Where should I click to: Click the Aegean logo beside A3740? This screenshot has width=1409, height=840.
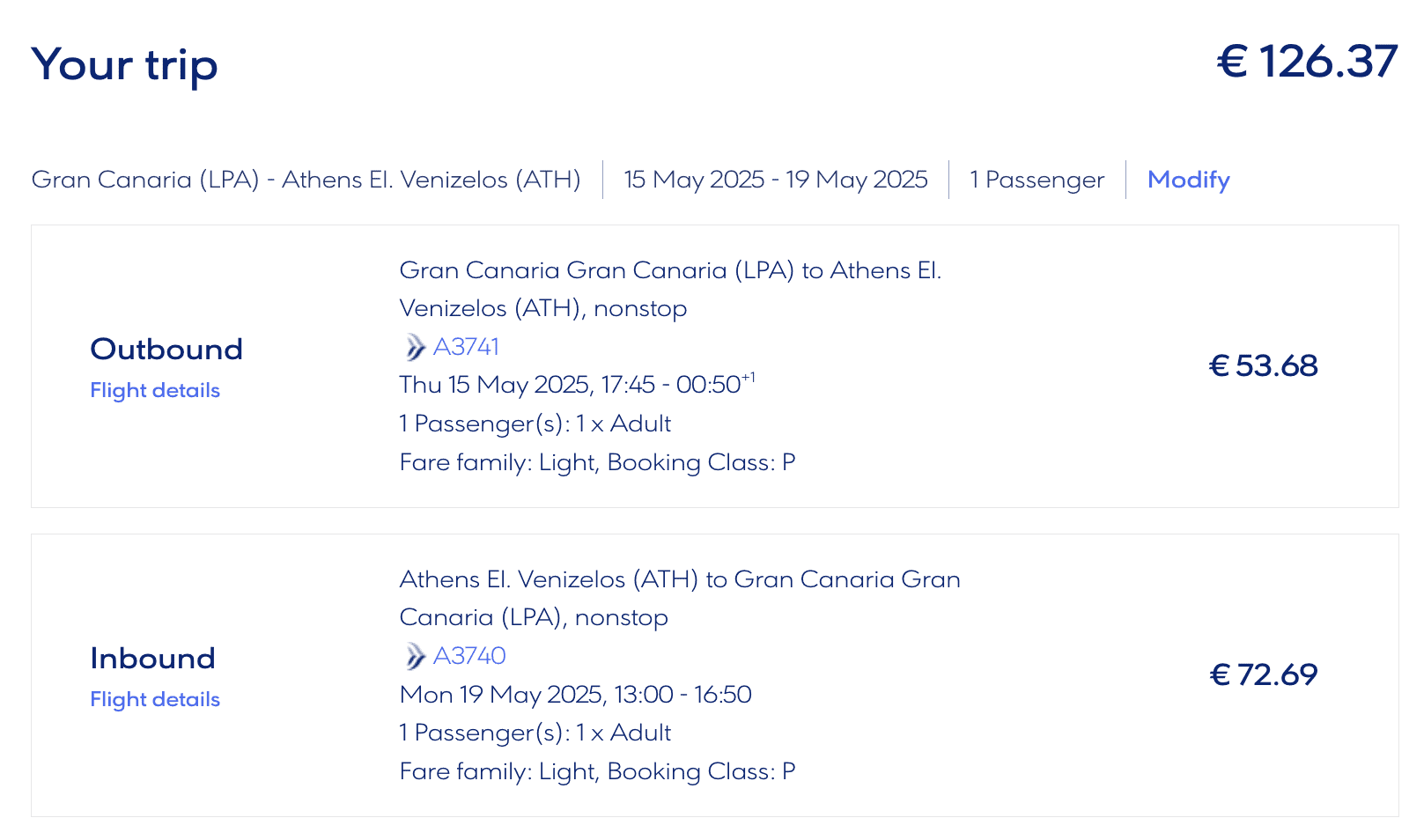click(x=414, y=656)
